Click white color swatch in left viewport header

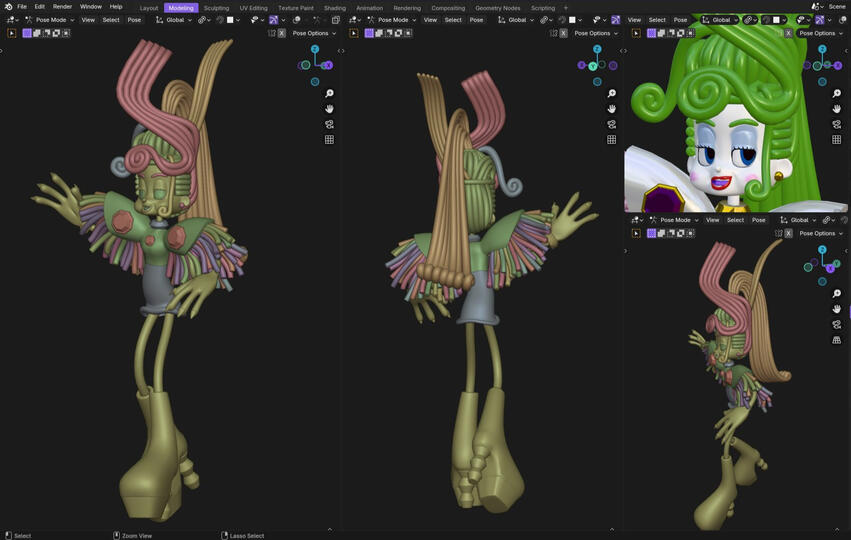pyautogui.click(x=229, y=20)
